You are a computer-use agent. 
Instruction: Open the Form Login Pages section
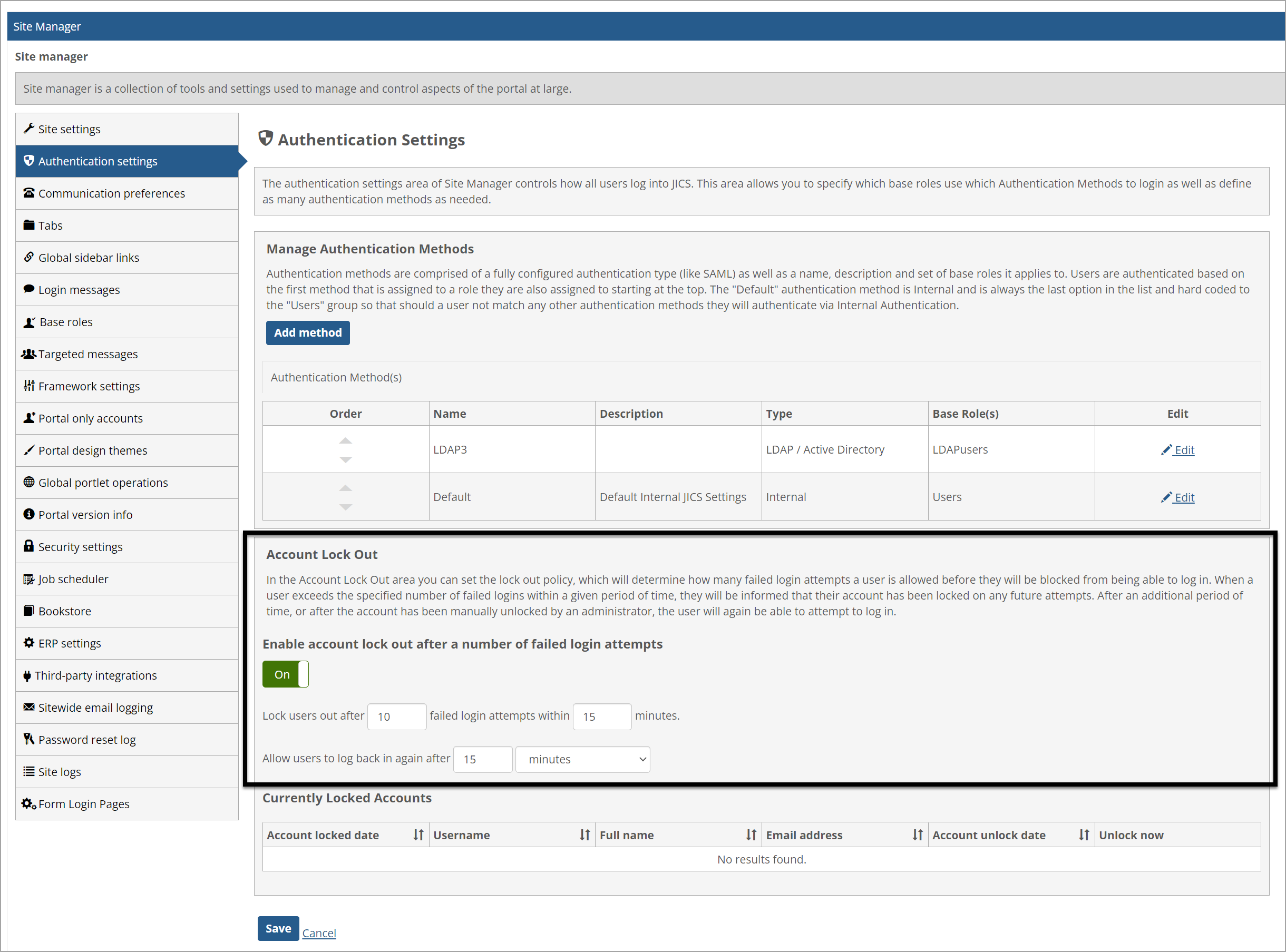(x=84, y=803)
